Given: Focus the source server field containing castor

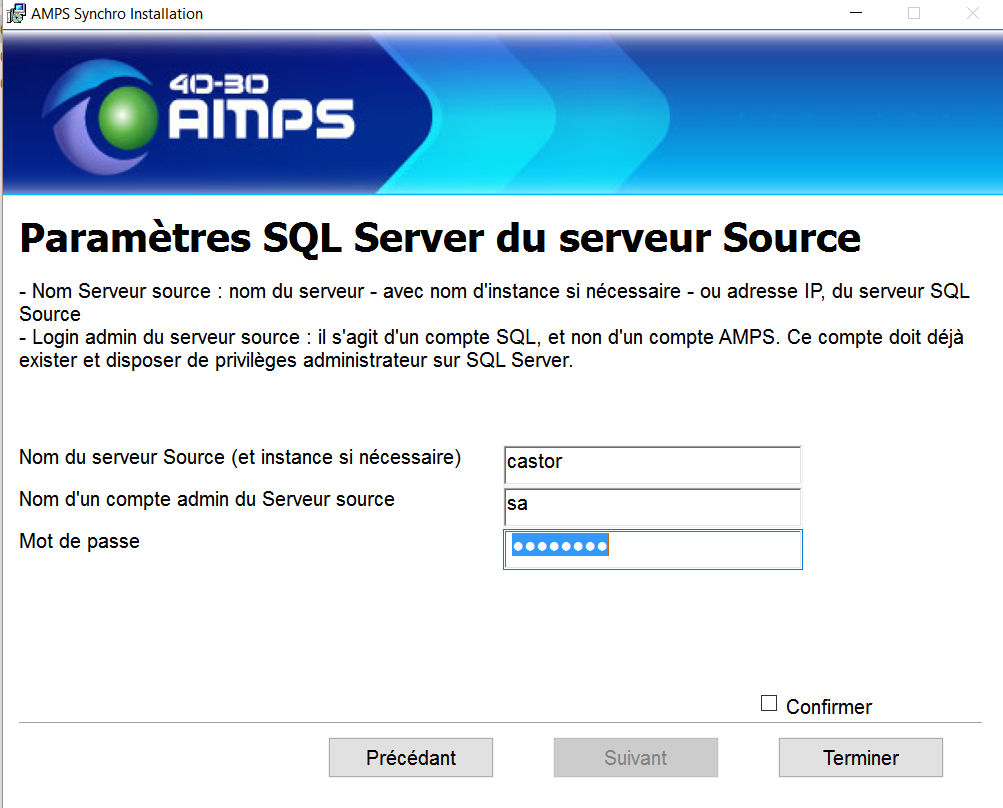Looking at the screenshot, I should [652, 464].
